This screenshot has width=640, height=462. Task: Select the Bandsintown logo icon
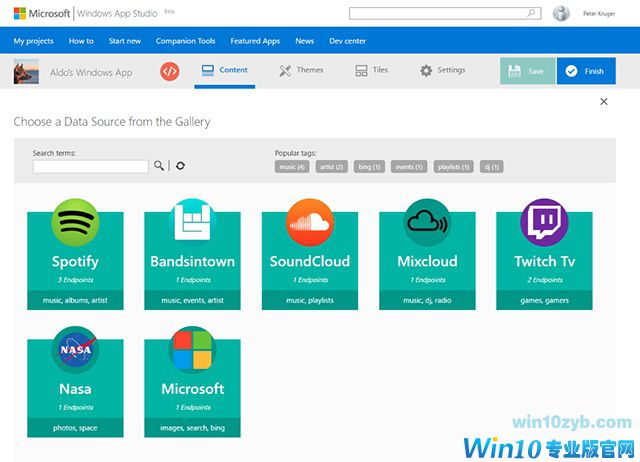coord(192,222)
